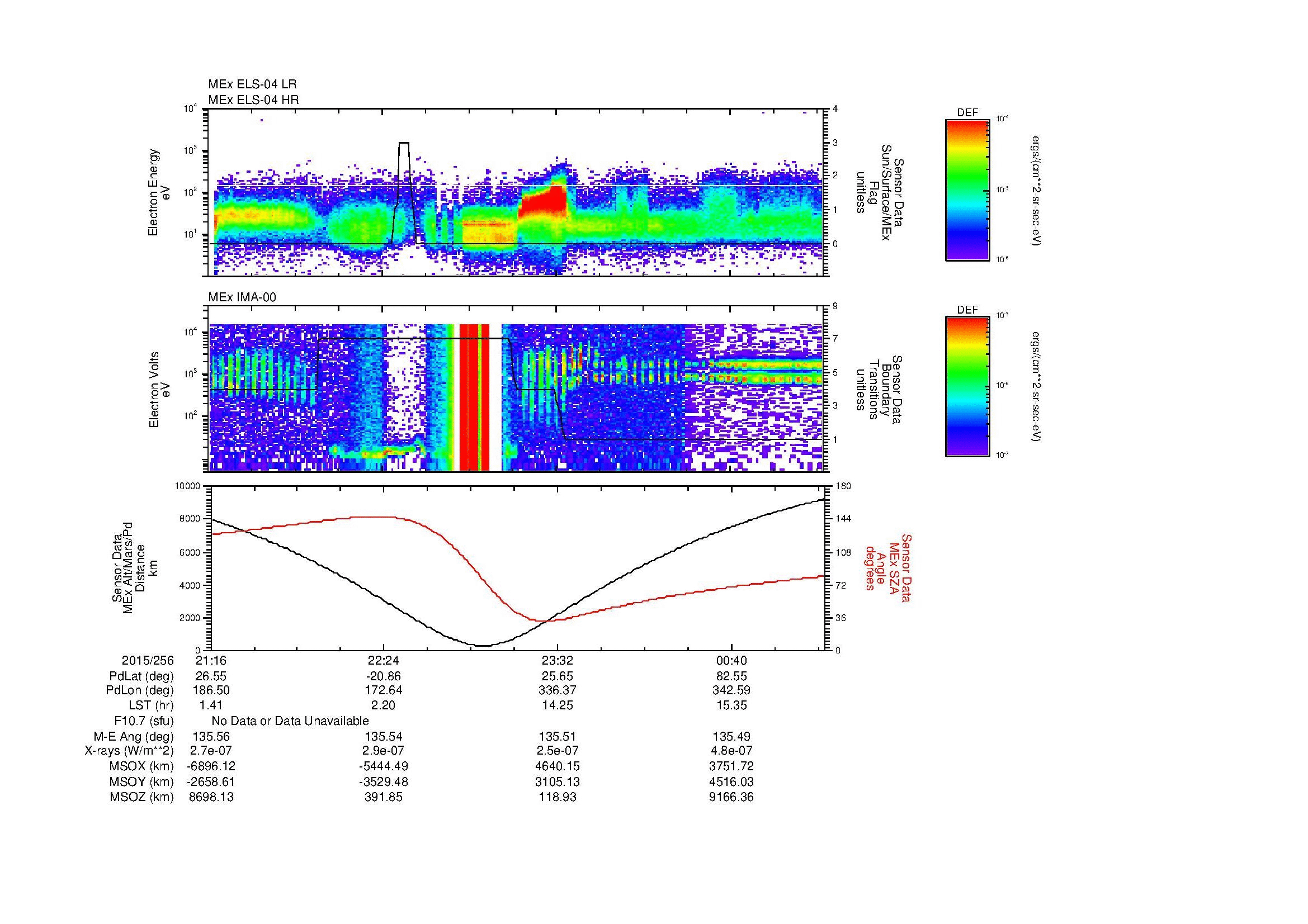Click the MSOZ value 9166.36
The height and width of the screenshot is (924, 1308).
pyautogui.click(x=731, y=797)
